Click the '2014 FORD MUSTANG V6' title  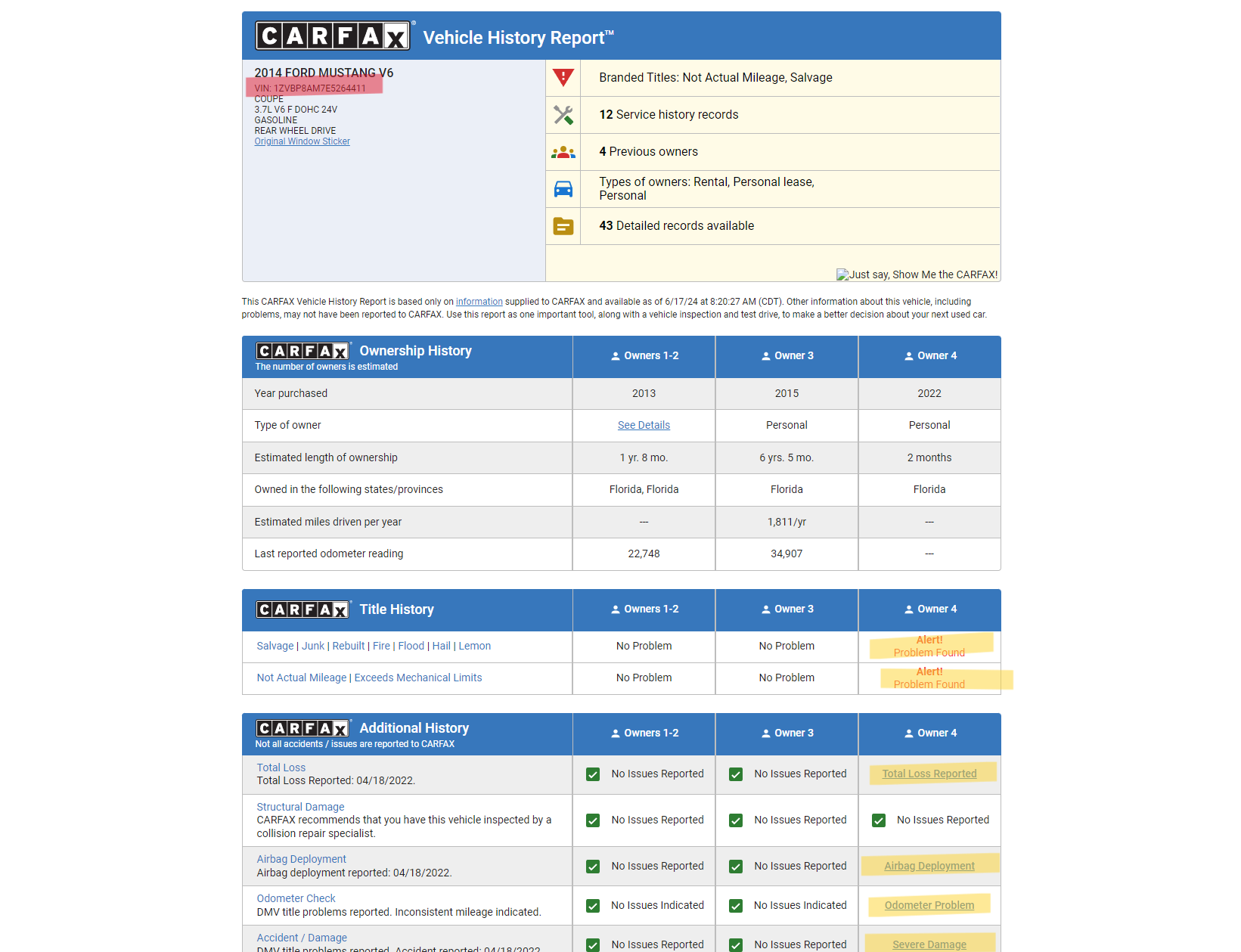point(324,73)
